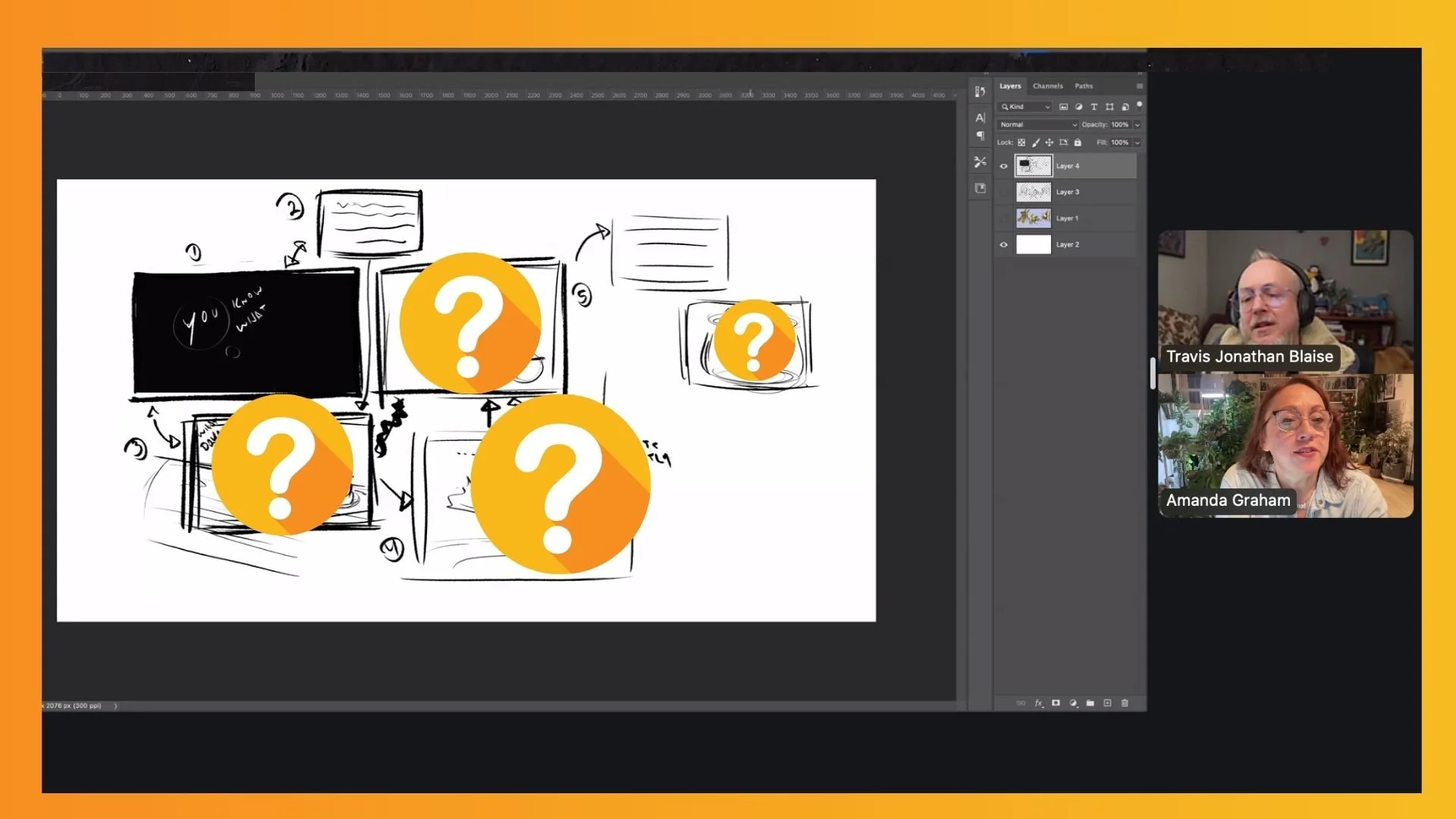Screen dimensions: 1456x819
Task: Hide Layer 2 using eye icon
Action: tap(1004, 245)
